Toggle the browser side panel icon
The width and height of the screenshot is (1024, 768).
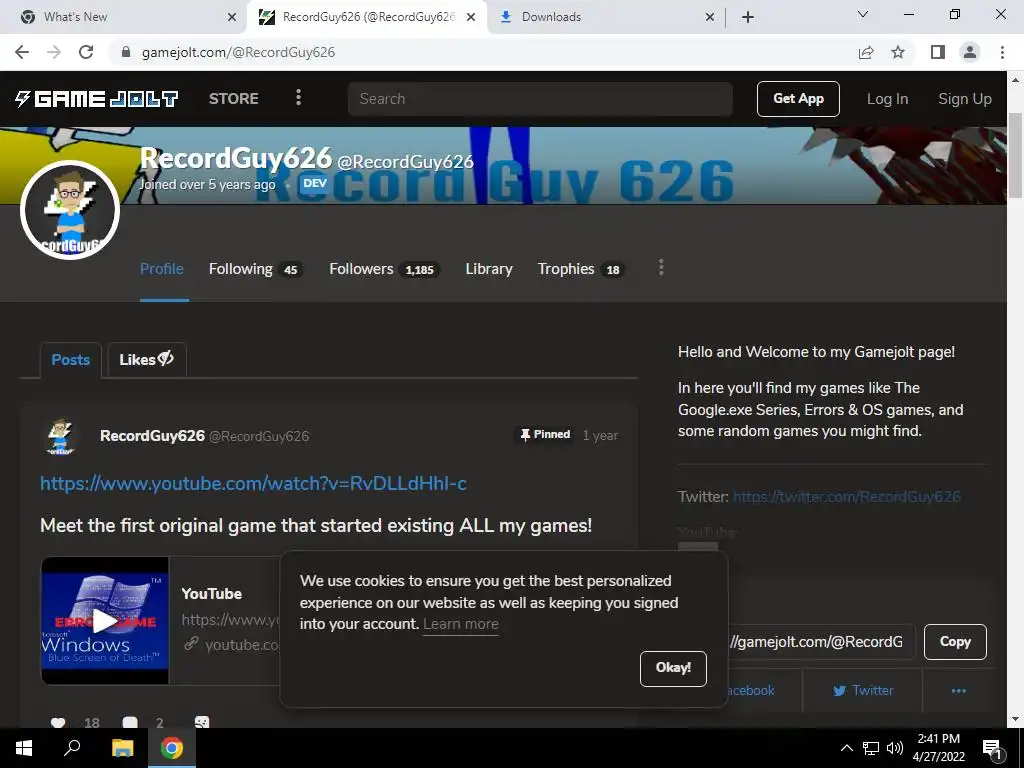click(x=937, y=52)
